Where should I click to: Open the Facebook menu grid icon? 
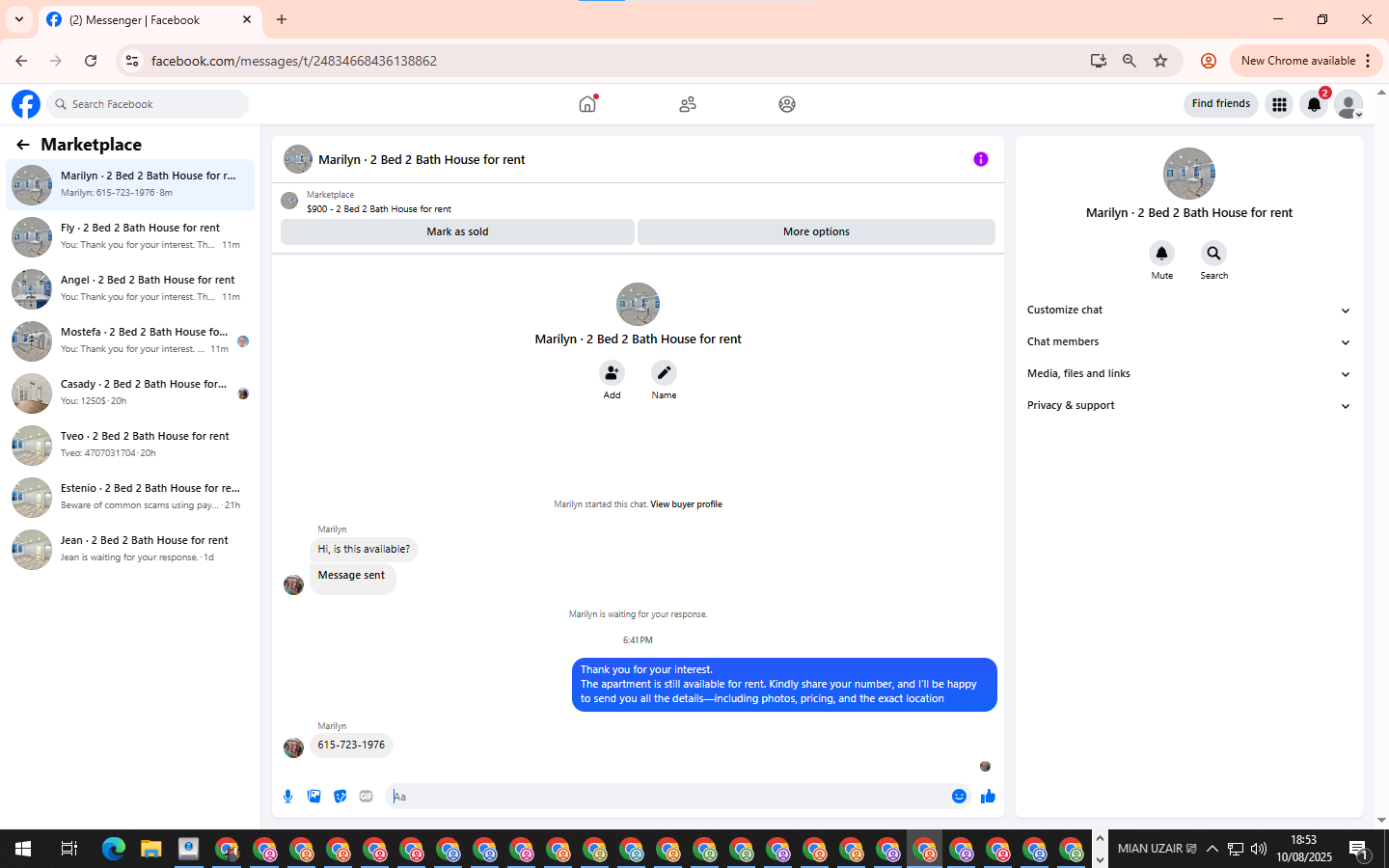[x=1279, y=104]
